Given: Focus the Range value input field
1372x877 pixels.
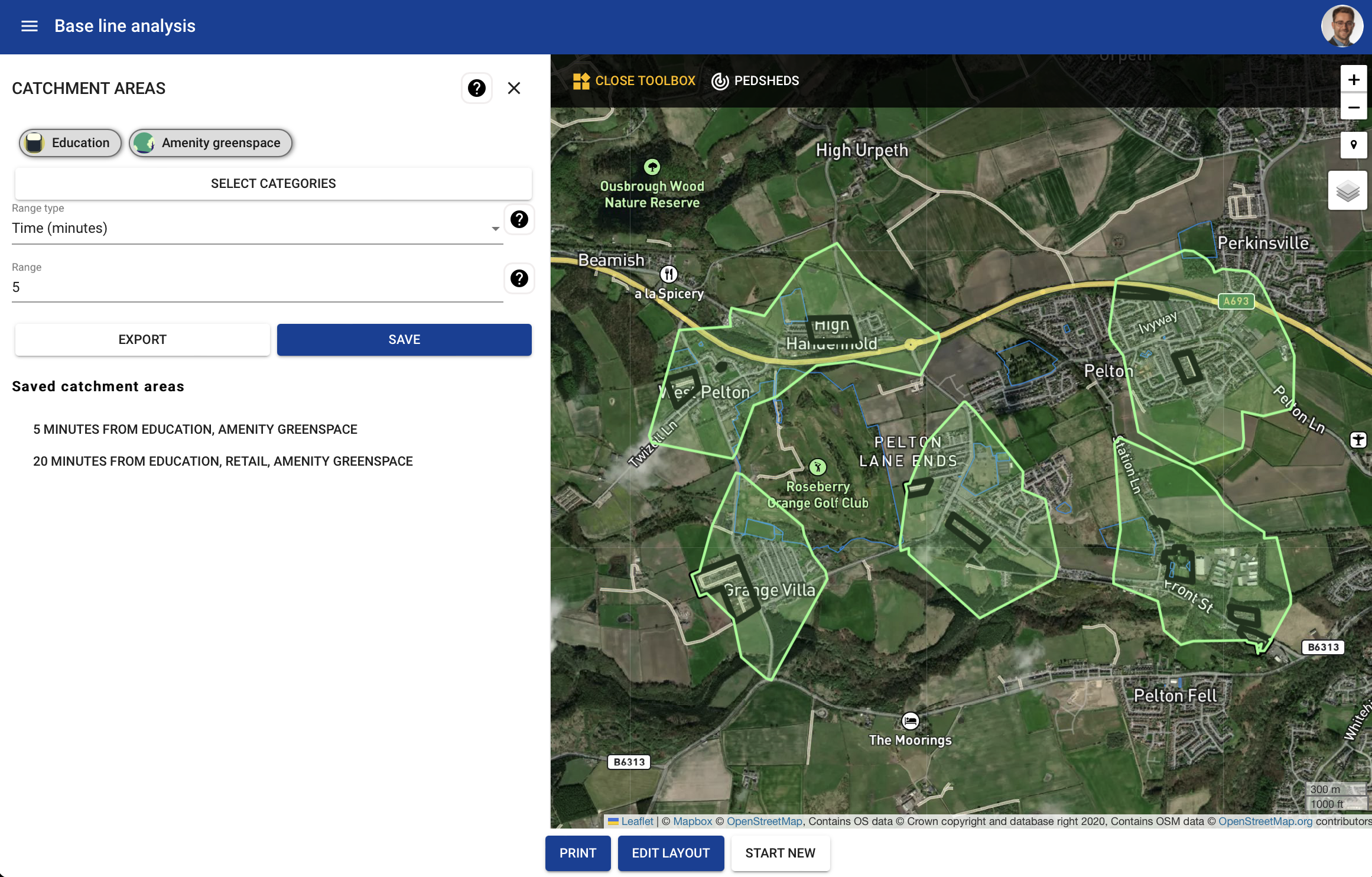Looking at the screenshot, I should (x=257, y=287).
